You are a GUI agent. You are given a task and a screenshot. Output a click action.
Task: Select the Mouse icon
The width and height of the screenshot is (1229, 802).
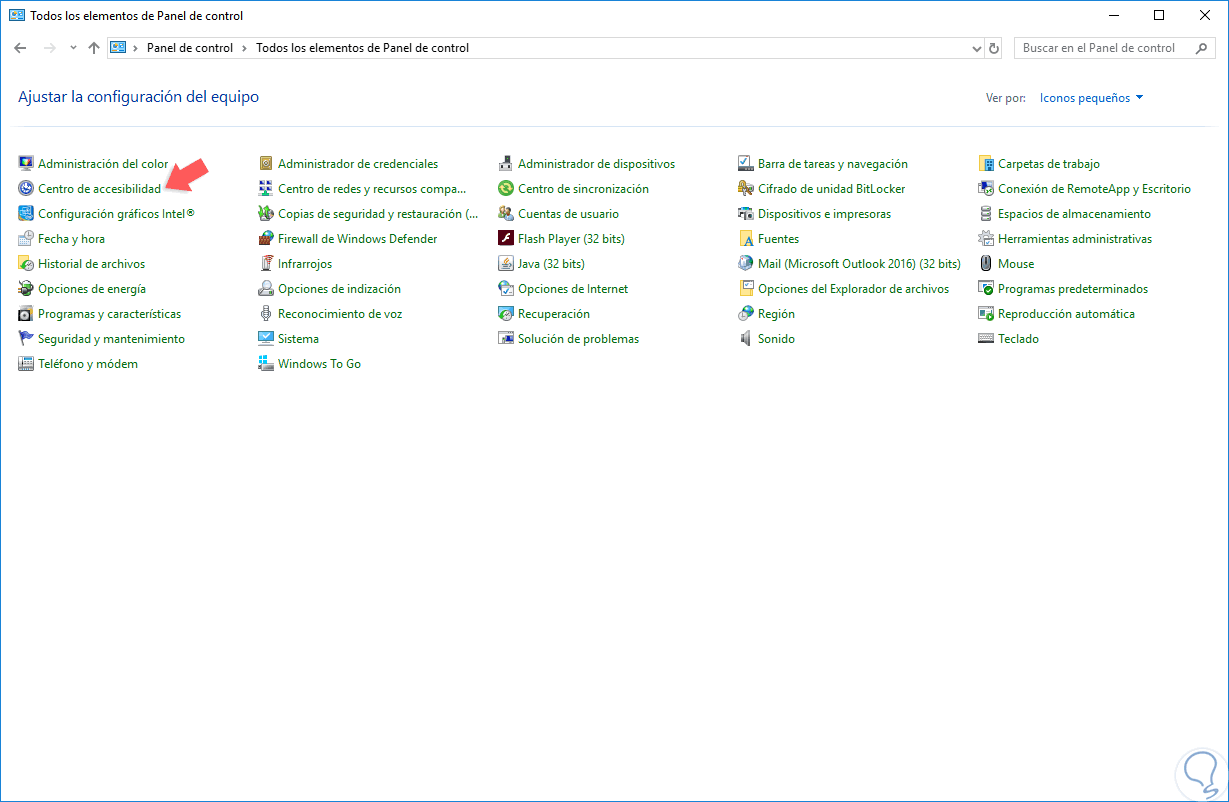[x=986, y=264]
